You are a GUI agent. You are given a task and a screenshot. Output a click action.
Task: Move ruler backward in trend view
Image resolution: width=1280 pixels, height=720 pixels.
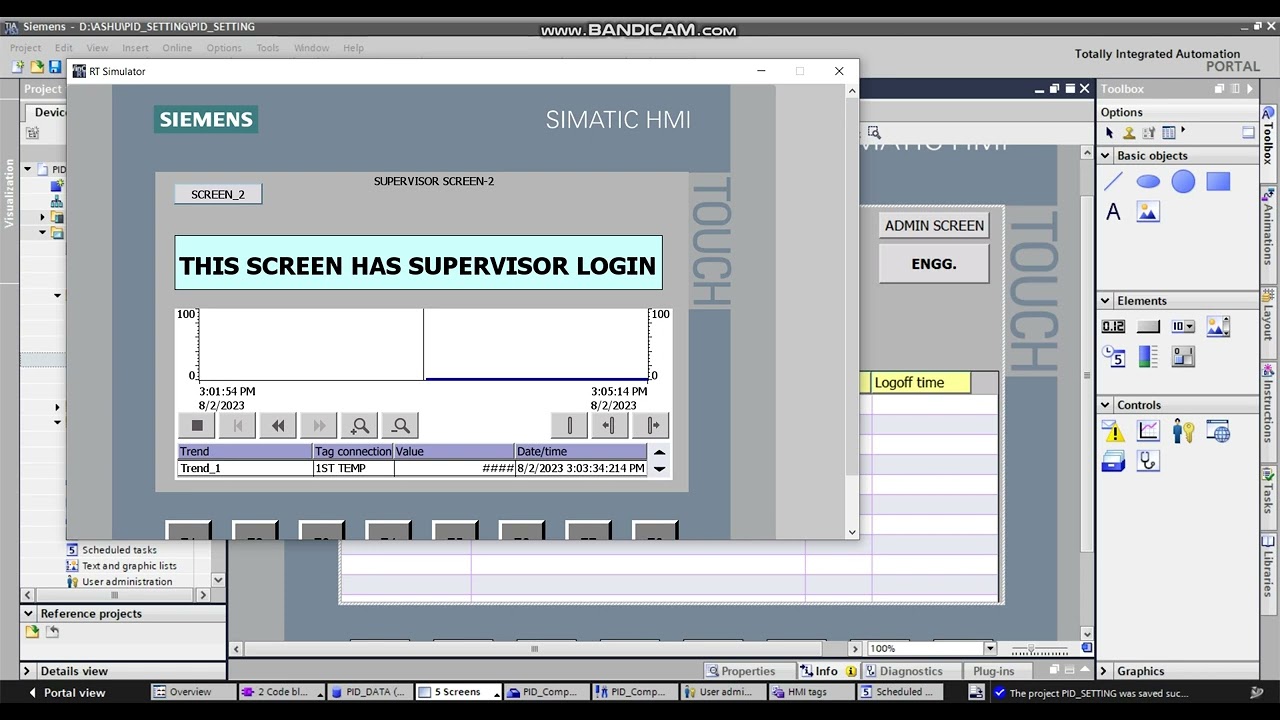[x=610, y=426]
